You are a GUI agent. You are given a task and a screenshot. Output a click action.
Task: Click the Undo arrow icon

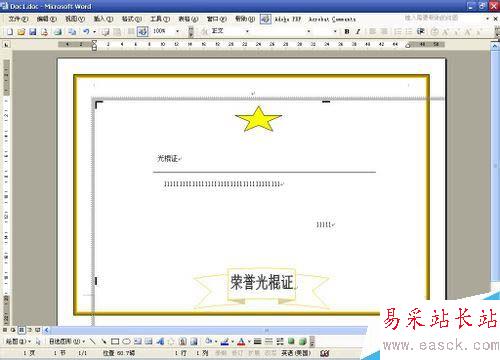click(86, 32)
